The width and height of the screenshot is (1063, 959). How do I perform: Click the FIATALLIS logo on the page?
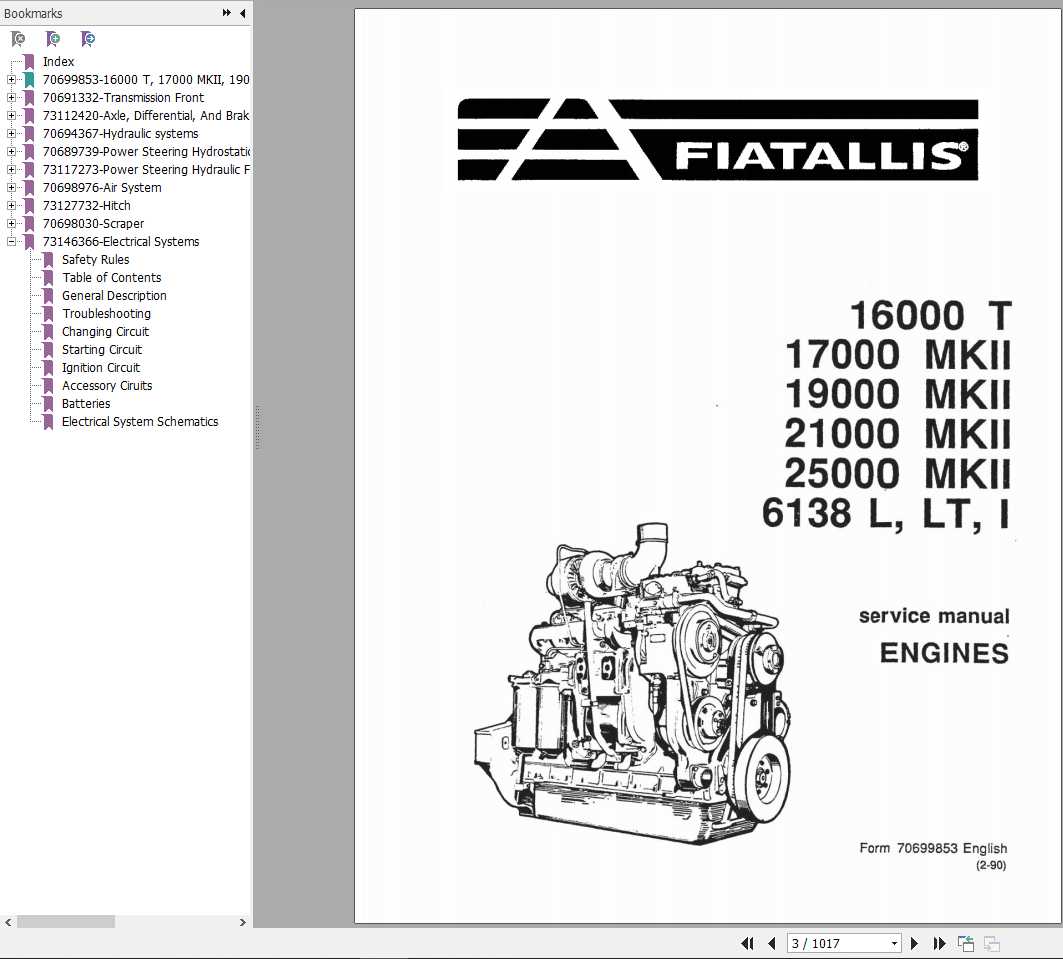click(x=718, y=139)
